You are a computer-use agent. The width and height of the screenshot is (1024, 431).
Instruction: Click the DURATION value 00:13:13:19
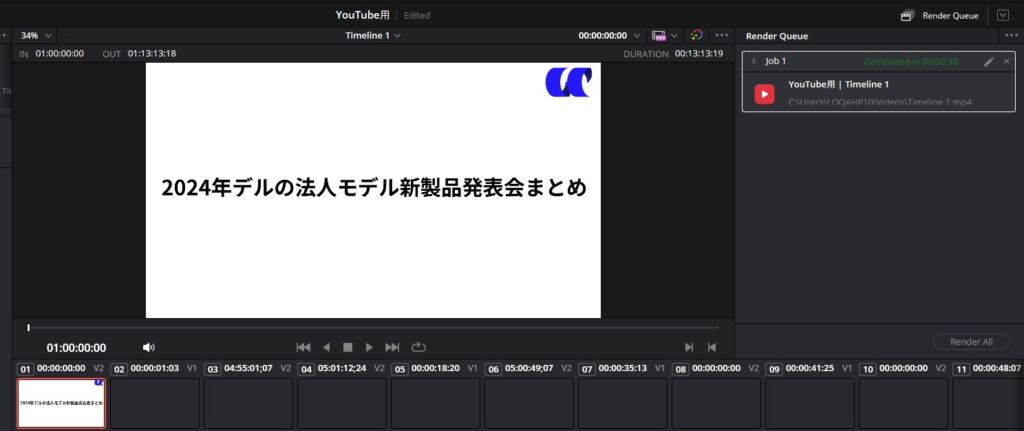pyautogui.click(x=699, y=54)
